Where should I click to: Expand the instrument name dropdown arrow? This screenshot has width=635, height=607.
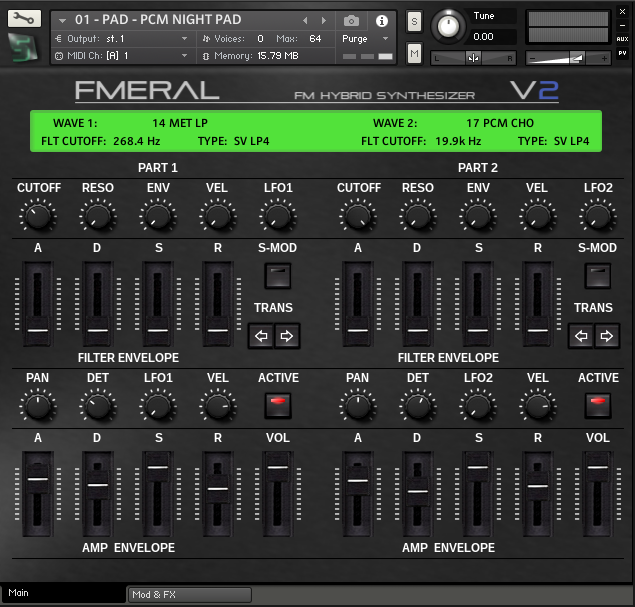(x=62, y=20)
